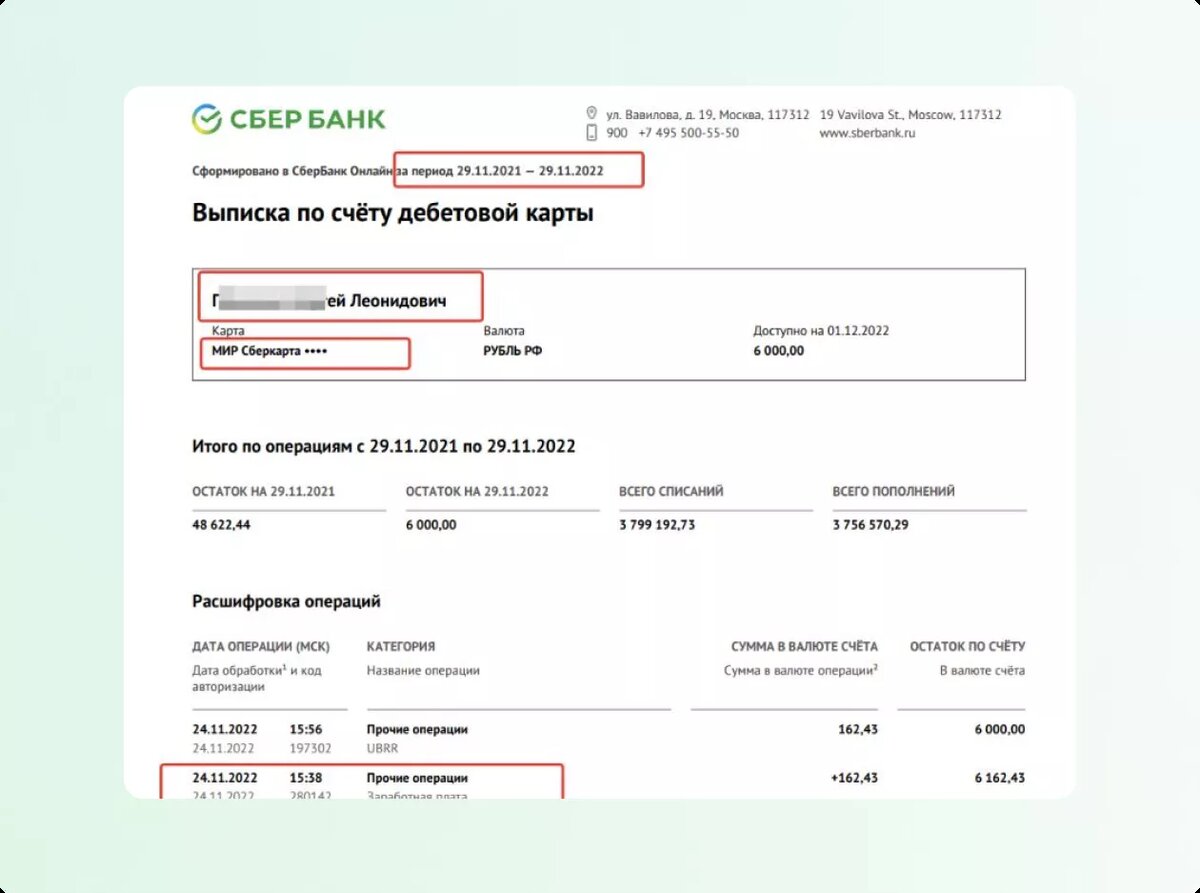The width and height of the screenshot is (1200, 893).
Task: Select balance 6 162,43
Action: (1000, 778)
